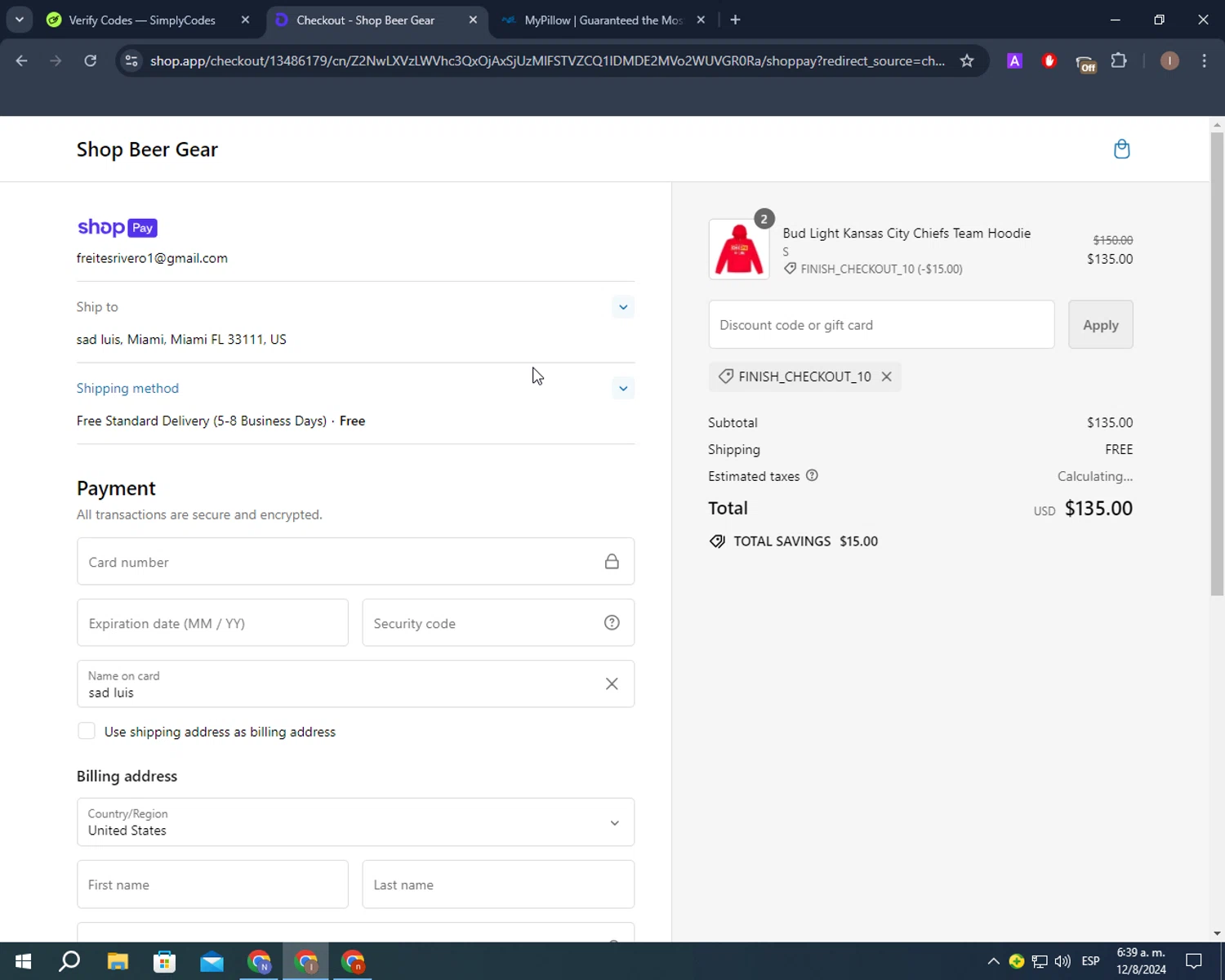The height and width of the screenshot is (980, 1225).
Task: Open Windows Start menu
Action: point(23,961)
